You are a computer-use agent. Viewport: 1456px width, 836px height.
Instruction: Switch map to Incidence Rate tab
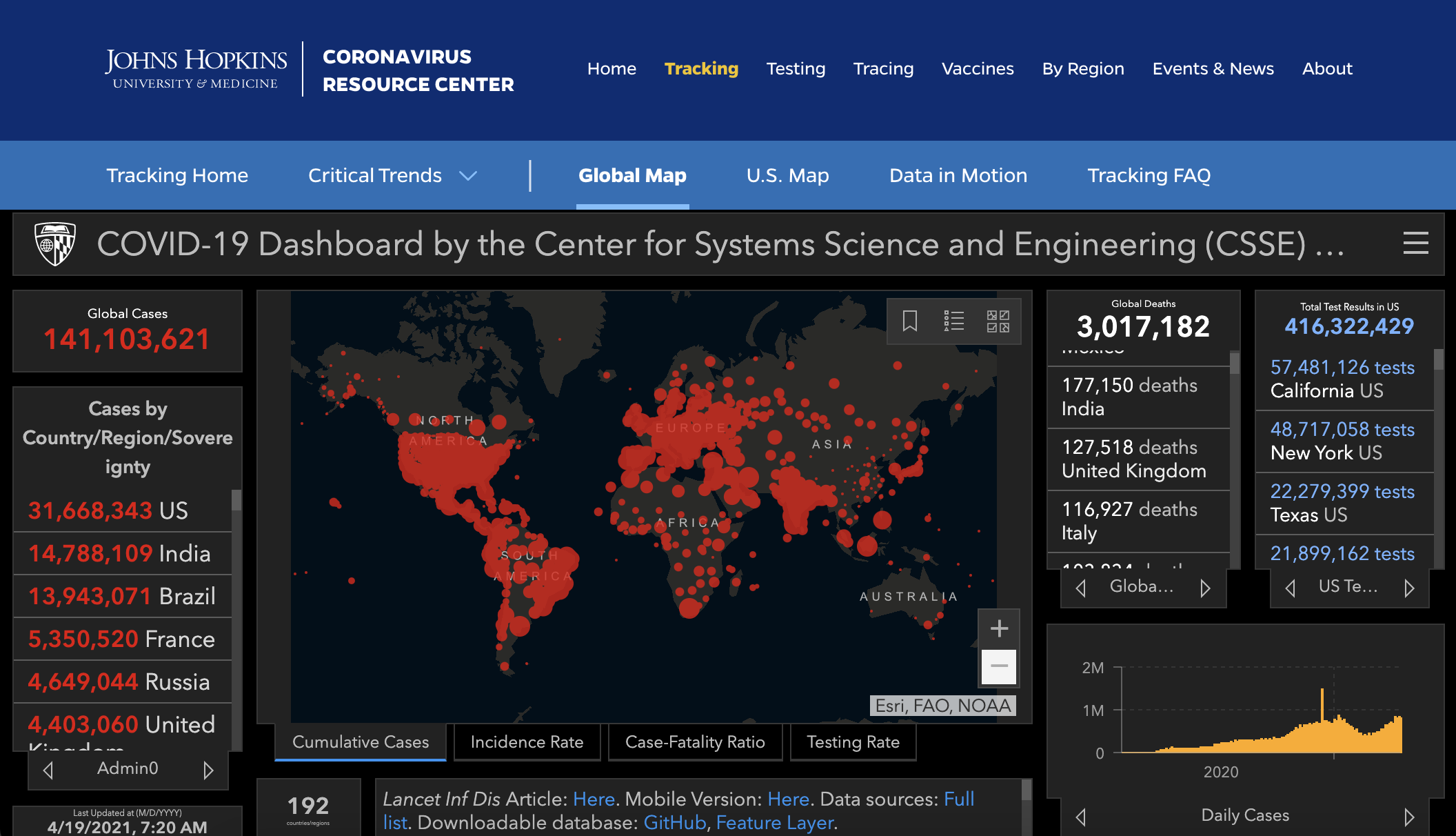click(527, 742)
